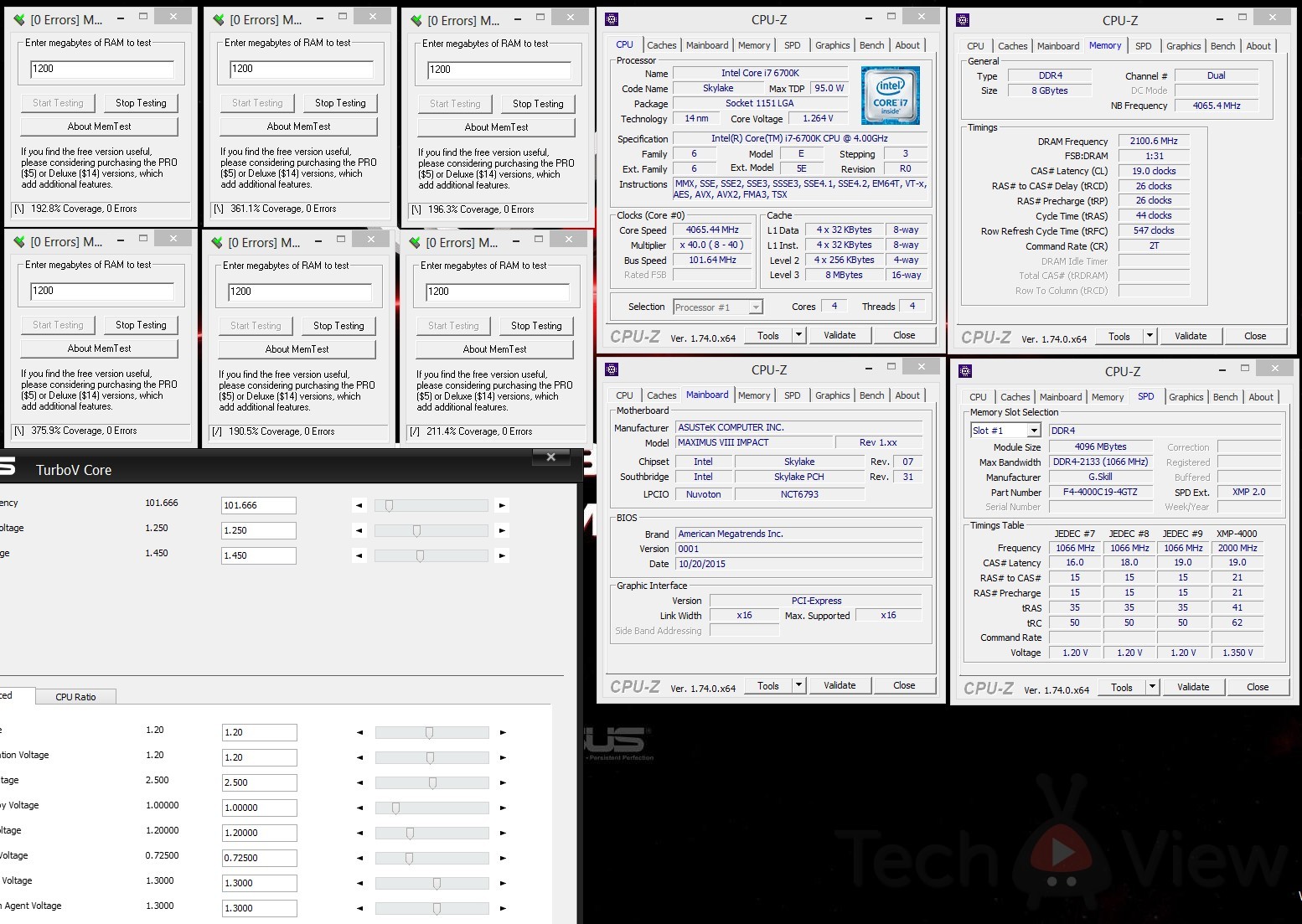The height and width of the screenshot is (924, 1302).
Task: Expand the Slot #1 memory slot selector
Action: (1034, 431)
